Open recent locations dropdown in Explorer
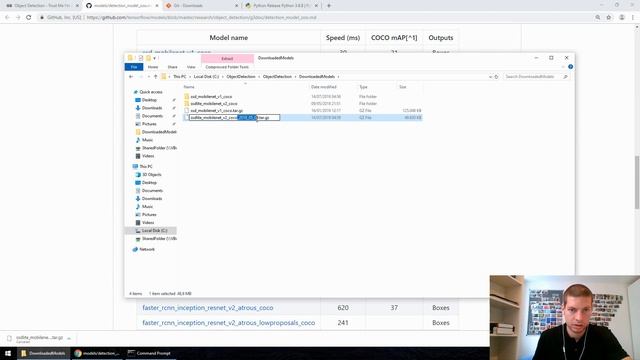The image size is (640, 360). 149,77
